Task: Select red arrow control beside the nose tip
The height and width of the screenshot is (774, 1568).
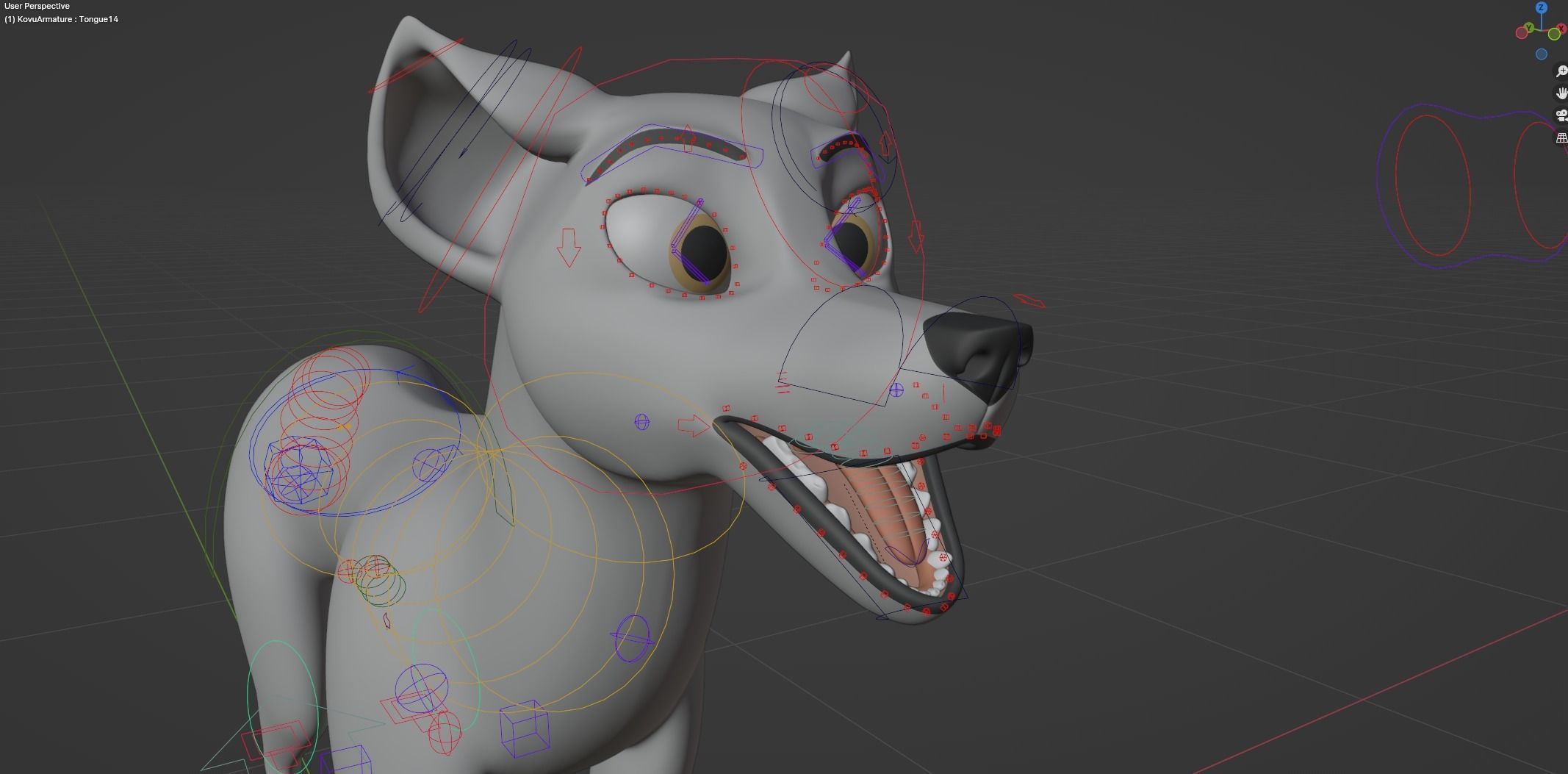Action: (1029, 300)
